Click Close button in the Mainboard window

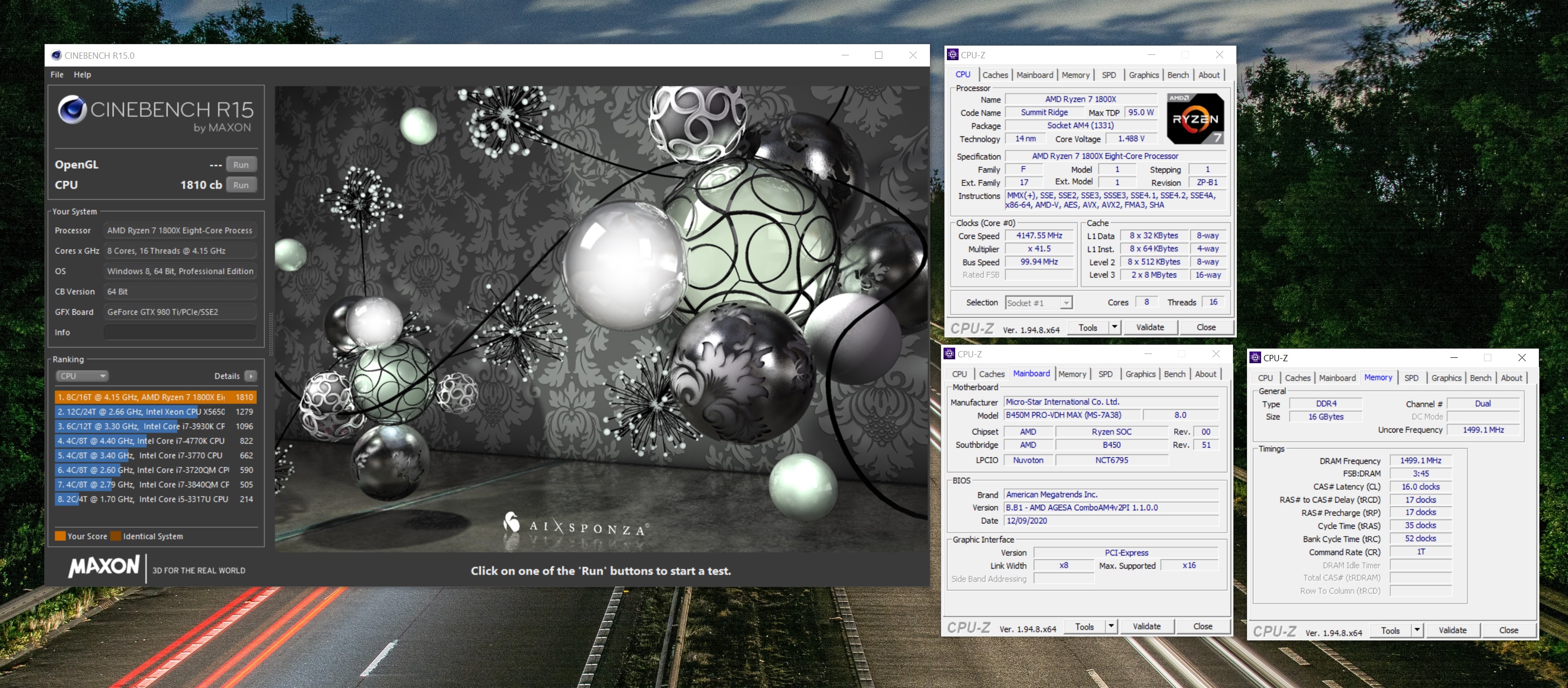tap(1202, 626)
